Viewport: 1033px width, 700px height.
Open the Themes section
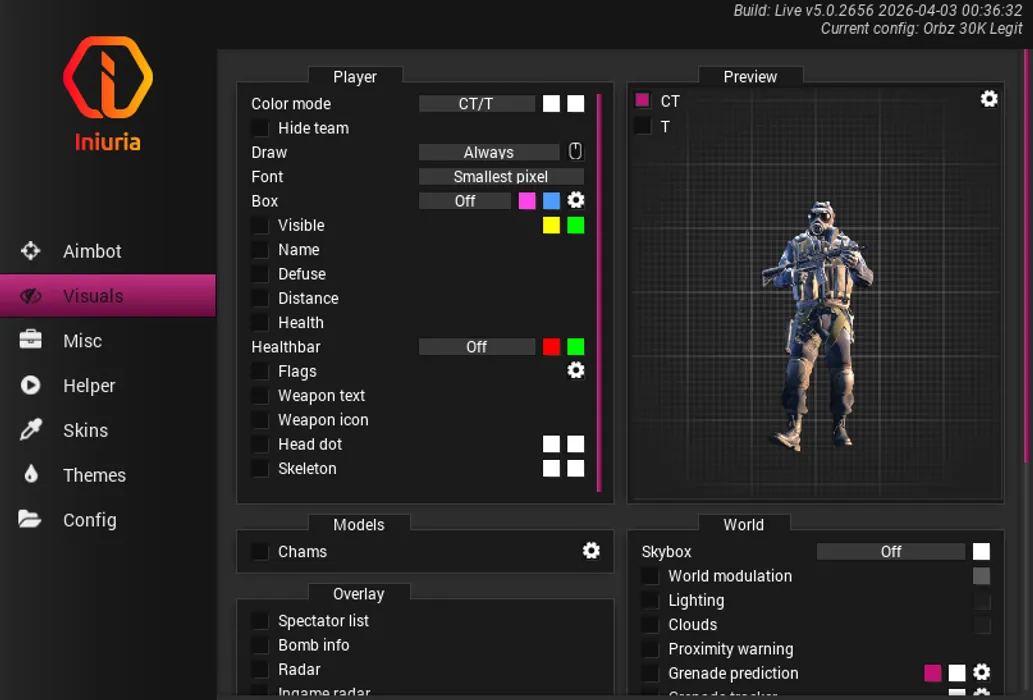point(108,475)
